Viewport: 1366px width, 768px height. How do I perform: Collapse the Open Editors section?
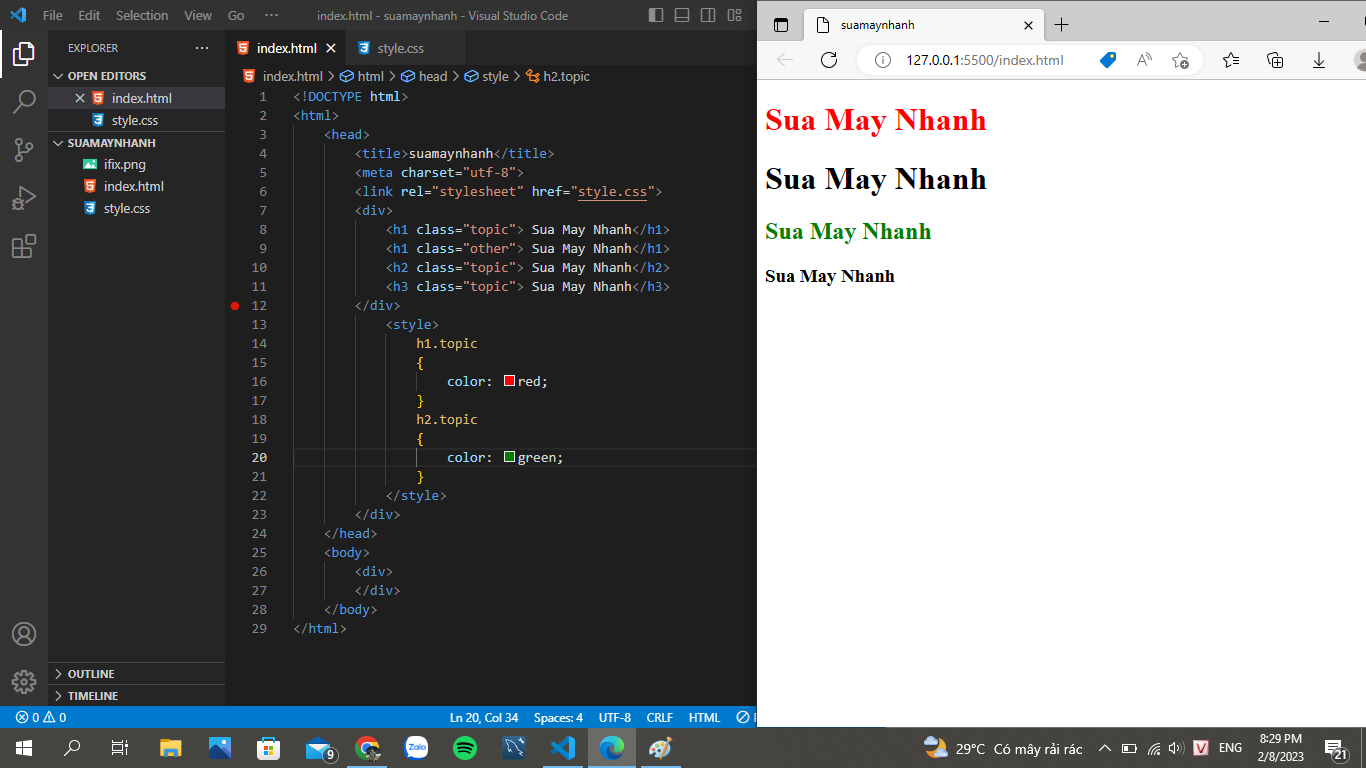(136, 76)
